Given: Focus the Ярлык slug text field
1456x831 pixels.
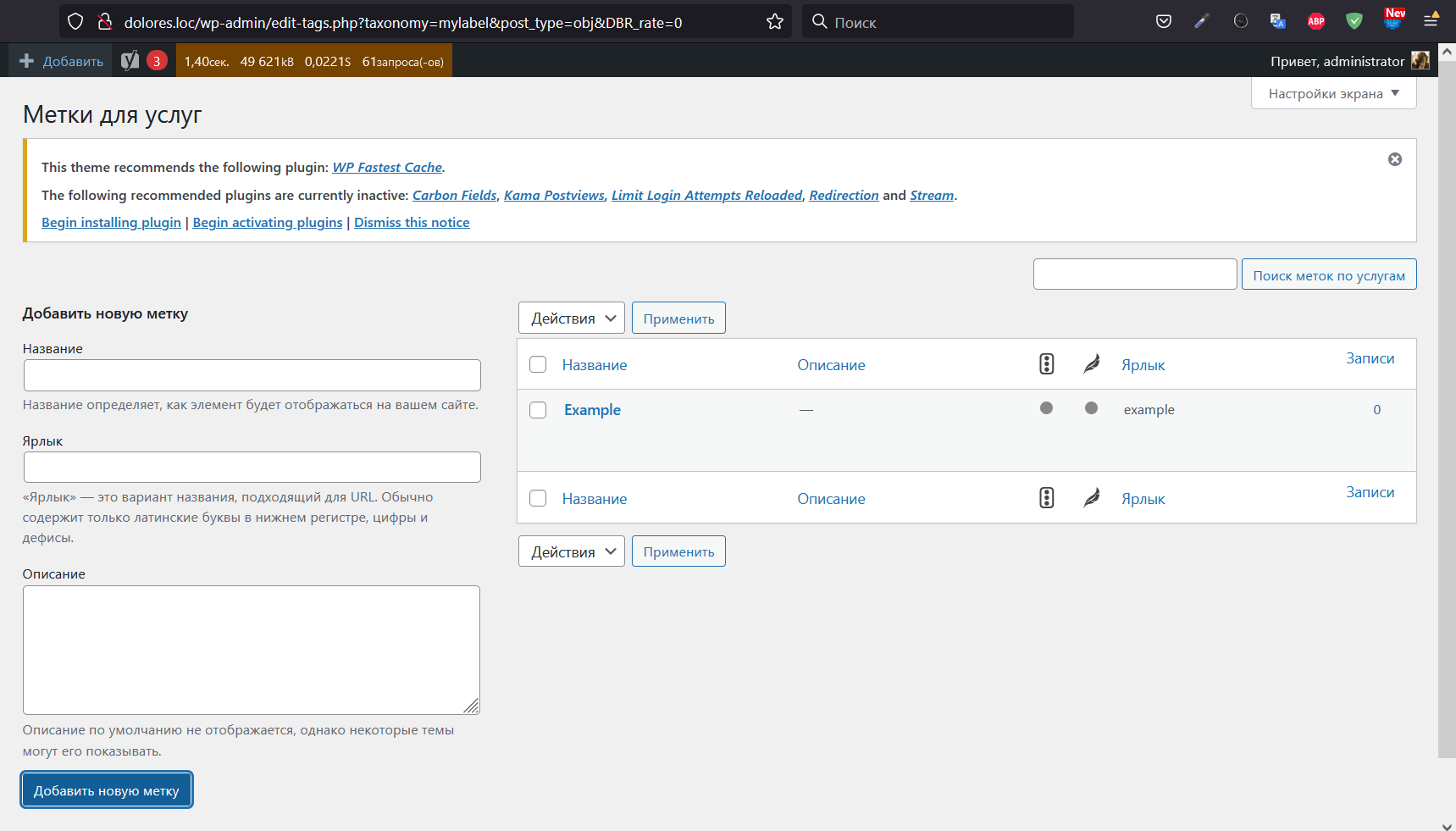Looking at the screenshot, I should coord(252,468).
